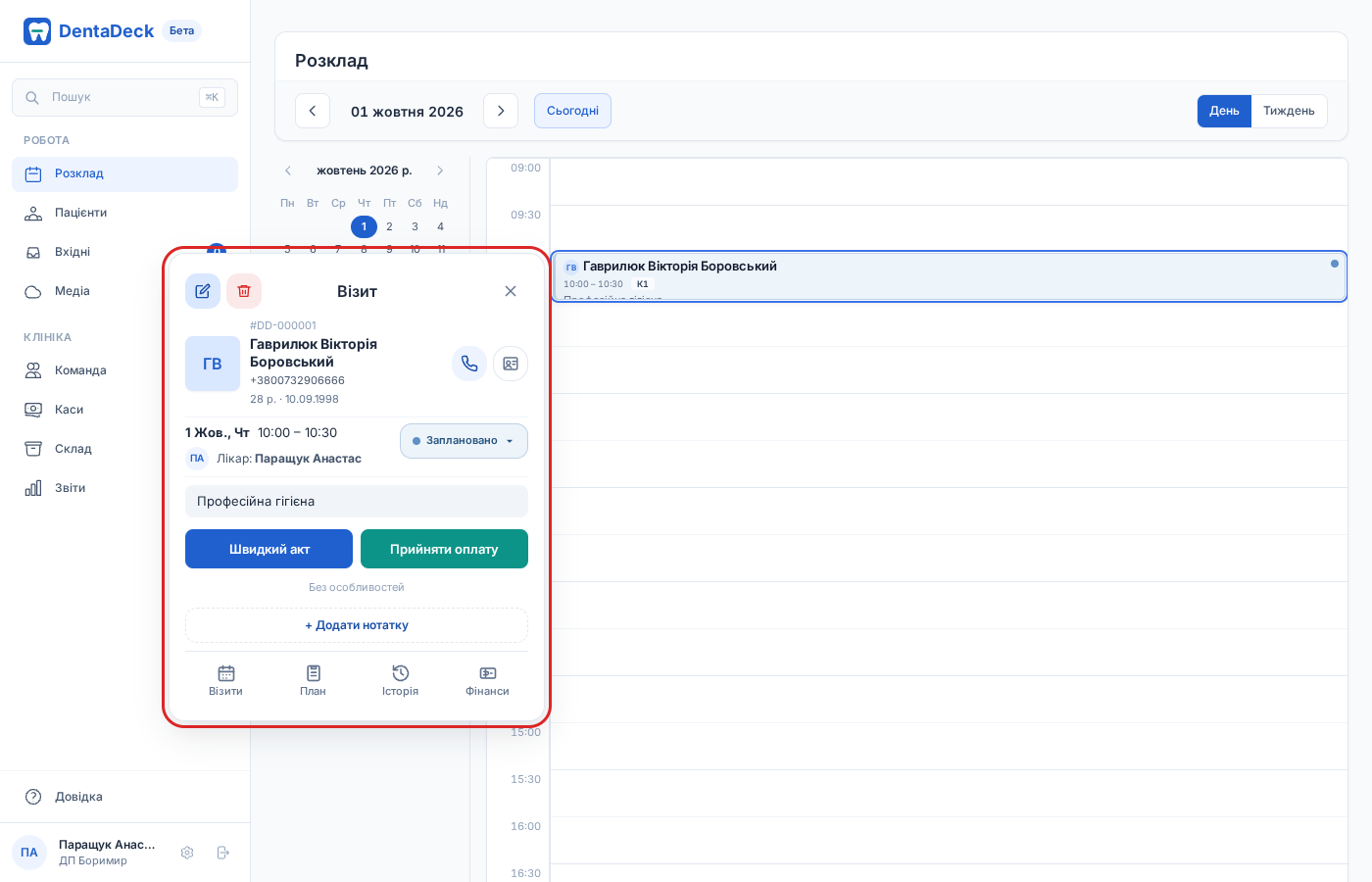Open the Фінанси tab in popup
This screenshot has width=1372, height=882.
[x=487, y=680]
